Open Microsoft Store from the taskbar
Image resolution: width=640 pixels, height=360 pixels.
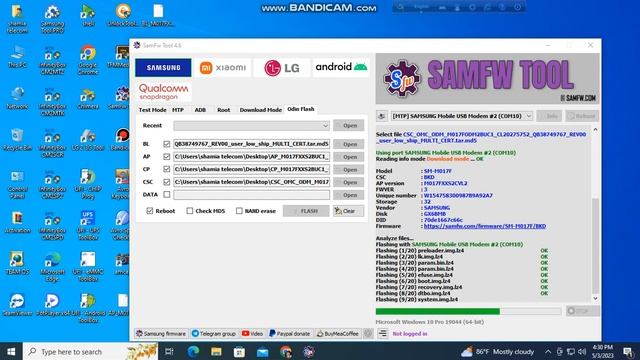click(239, 351)
